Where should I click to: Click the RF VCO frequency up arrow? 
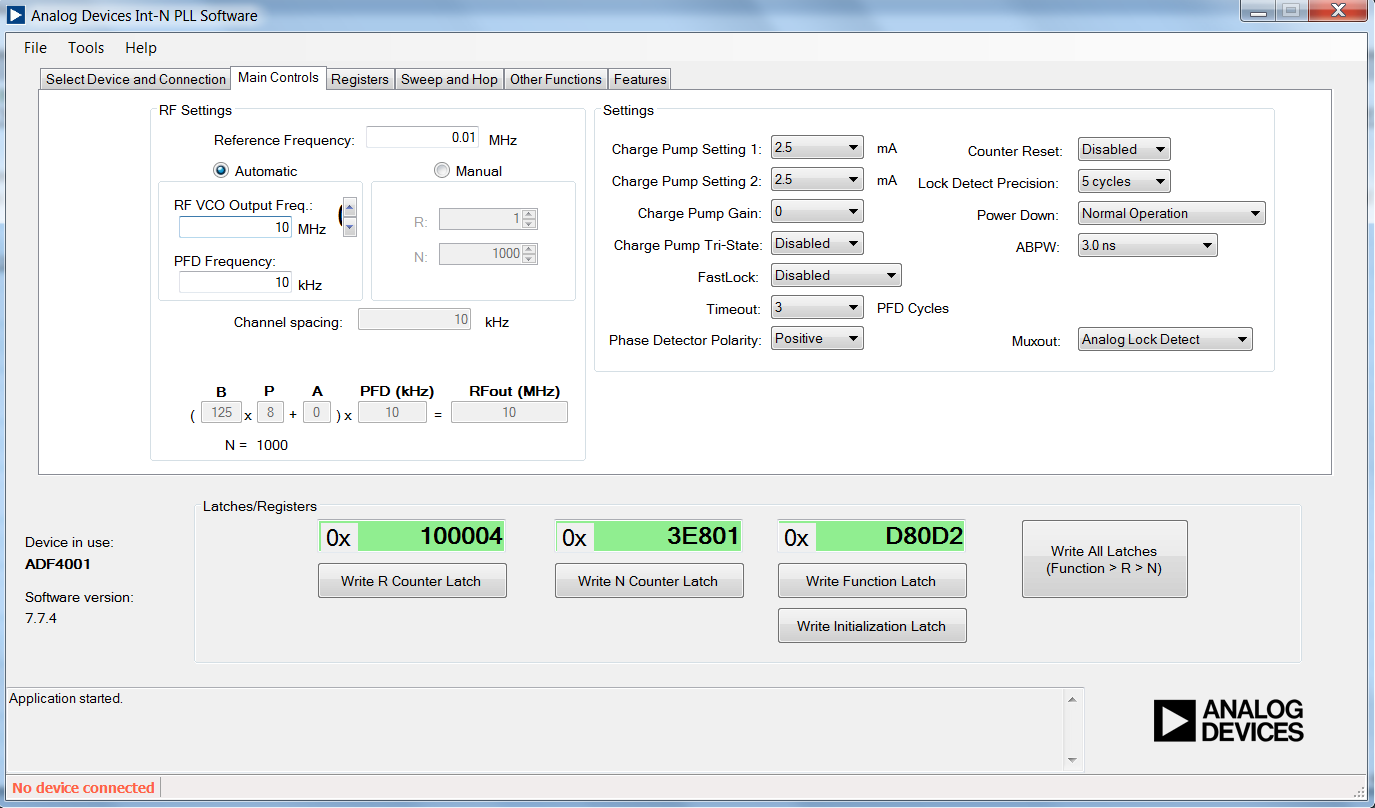pyautogui.click(x=350, y=208)
